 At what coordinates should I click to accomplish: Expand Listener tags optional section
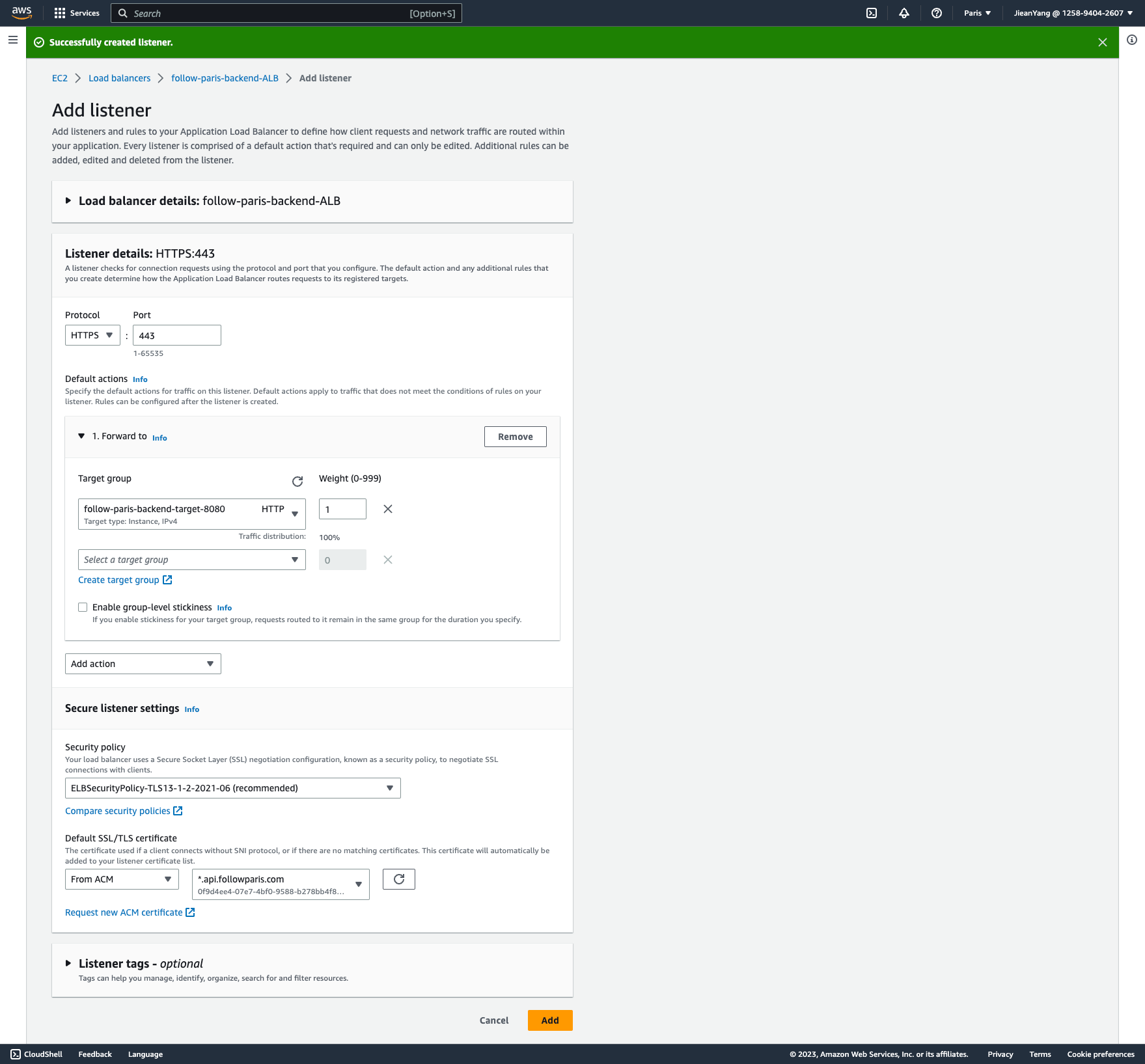click(68, 963)
